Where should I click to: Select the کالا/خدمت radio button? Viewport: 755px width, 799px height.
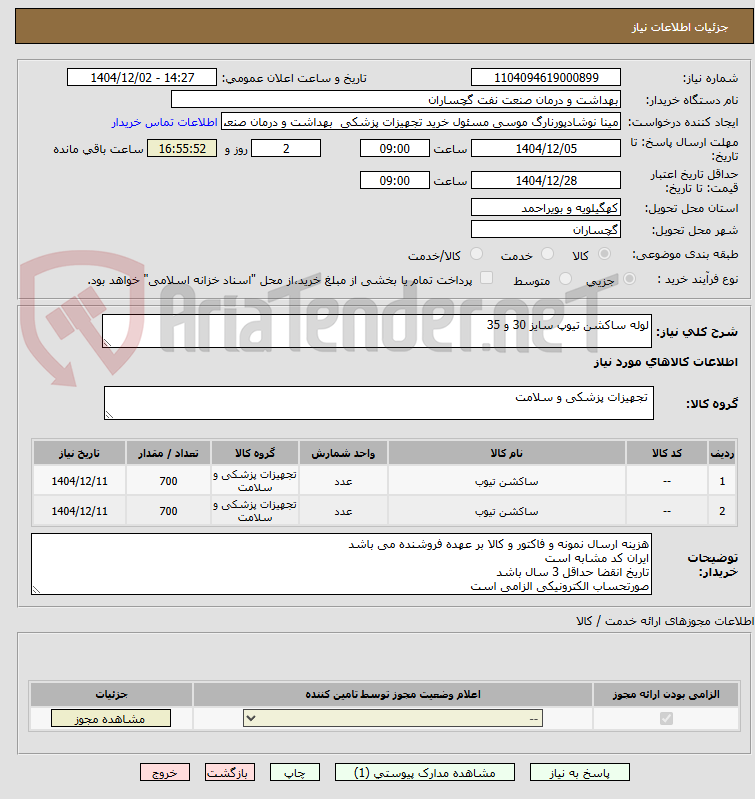click(476, 254)
